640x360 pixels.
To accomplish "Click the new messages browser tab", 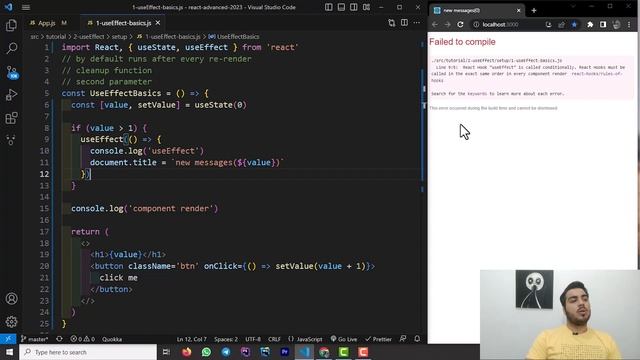I will 477,11.
